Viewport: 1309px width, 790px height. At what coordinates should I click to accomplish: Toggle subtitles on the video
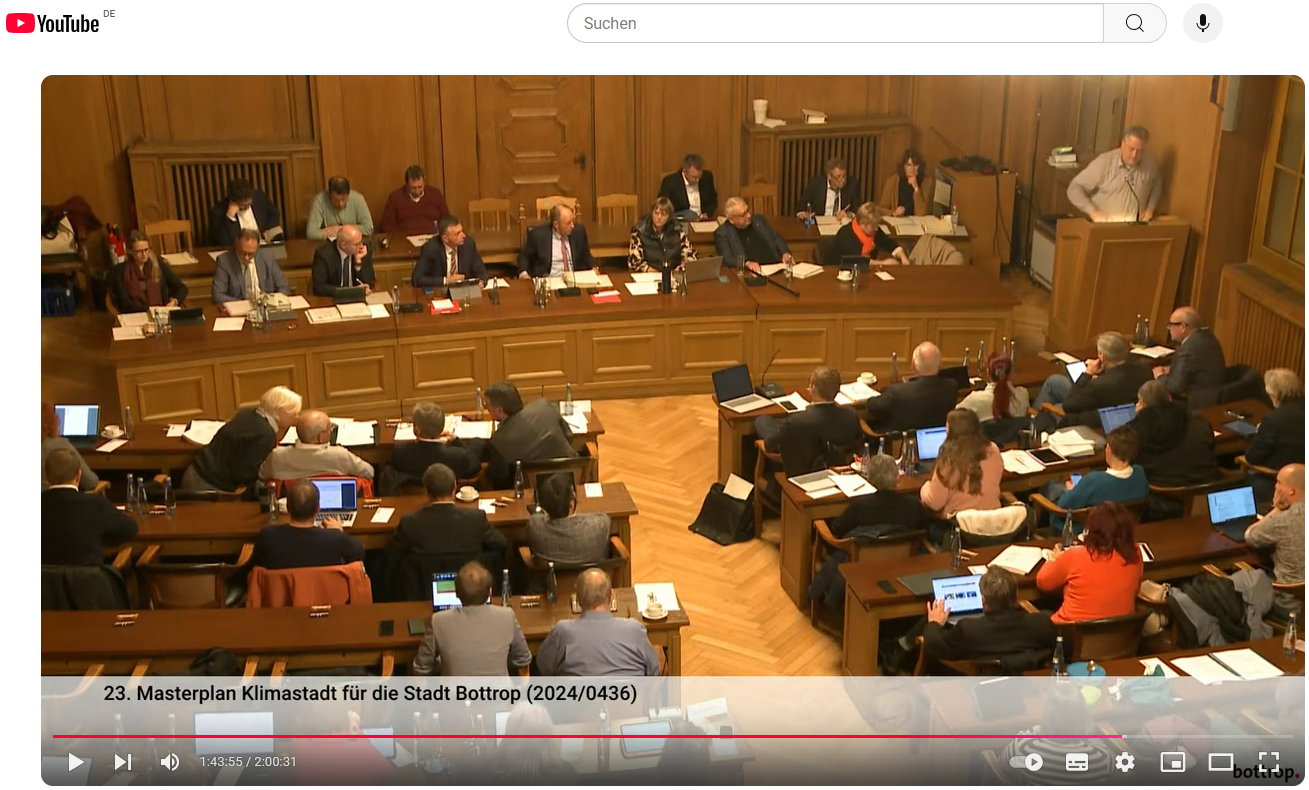click(x=1077, y=762)
